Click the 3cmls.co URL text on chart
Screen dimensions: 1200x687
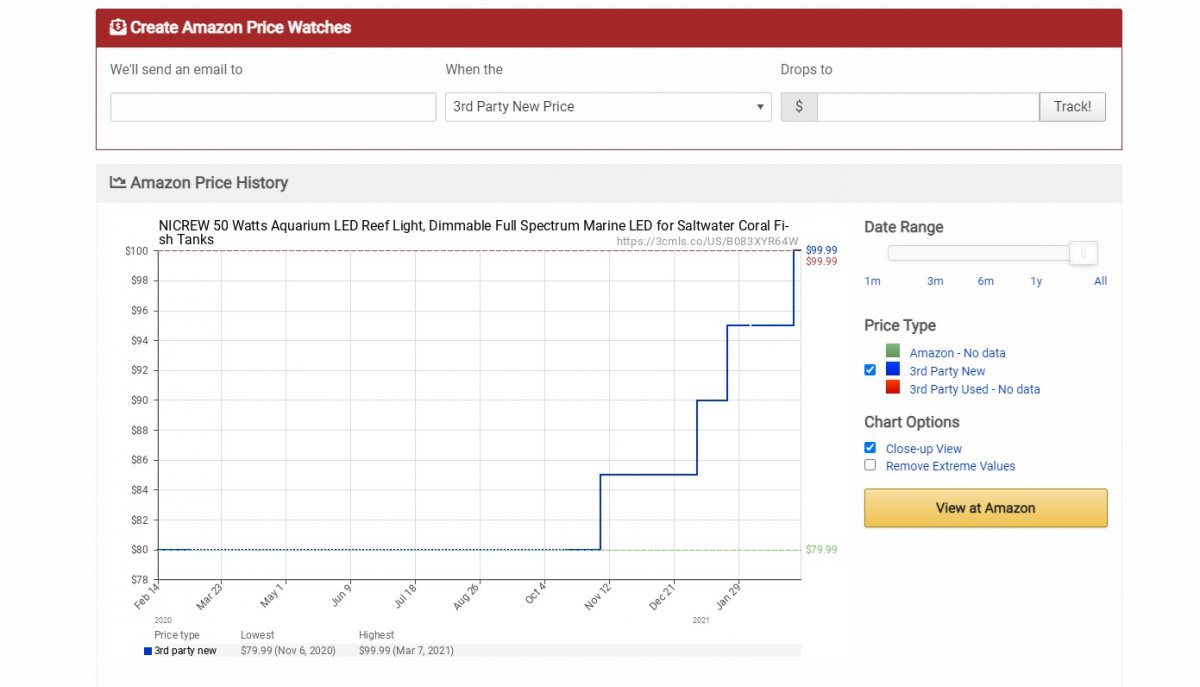pyautogui.click(x=707, y=241)
